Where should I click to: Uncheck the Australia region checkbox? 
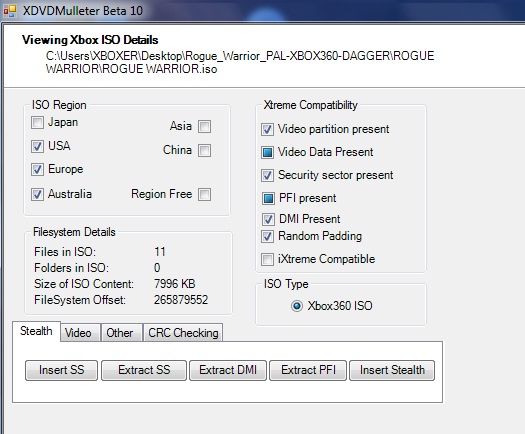coord(37,194)
